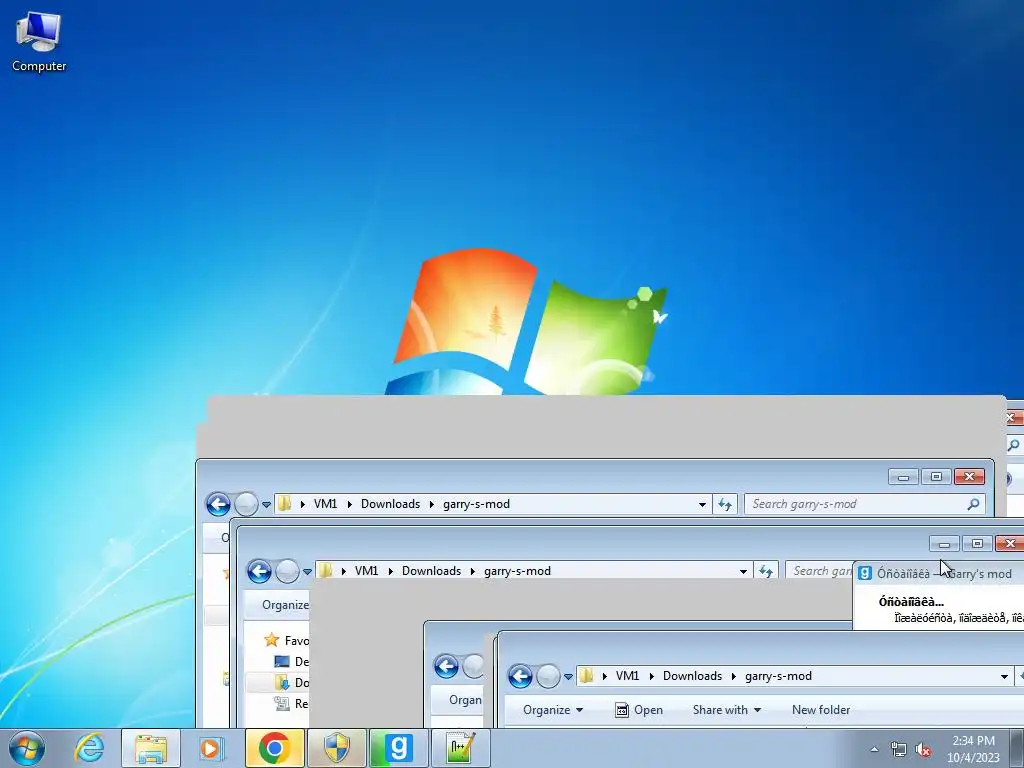The image size is (1024, 768).
Task: Maximize the rearmost Explorer window
Action: pos(936,477)
